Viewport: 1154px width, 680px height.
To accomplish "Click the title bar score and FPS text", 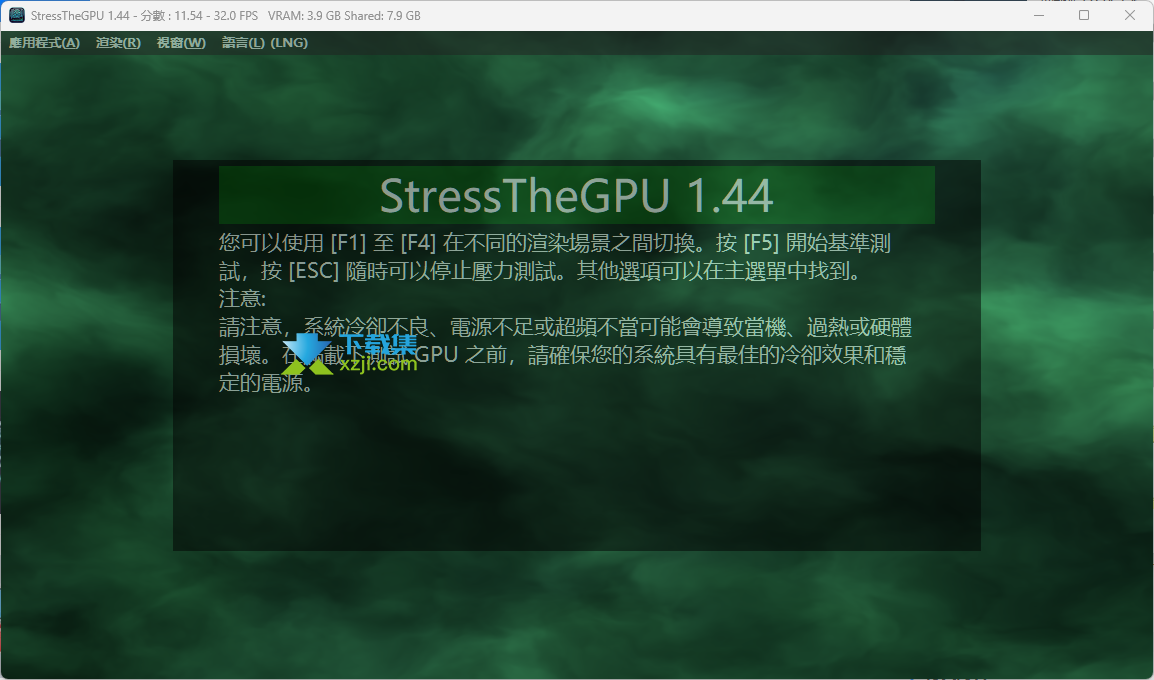I will [185, 16].
